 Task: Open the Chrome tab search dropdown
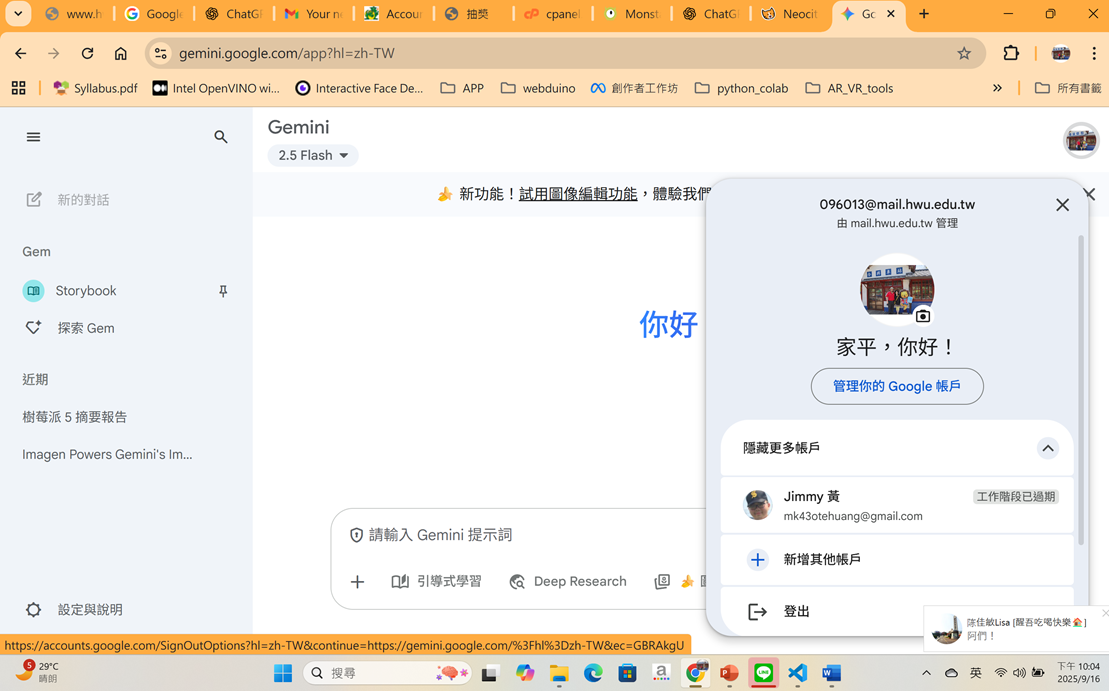pyautogui.click(x=18, y=13)
